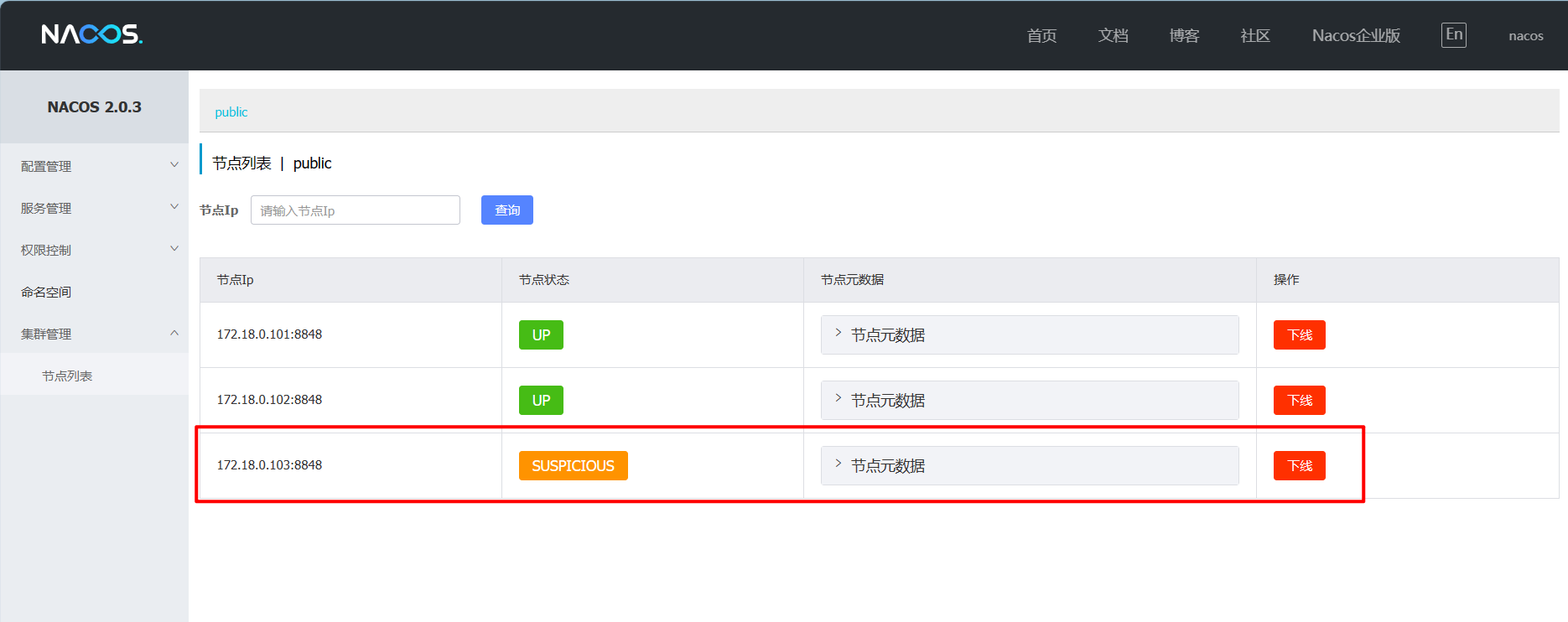The height and width of the screenshot is (622, 1568).
Task: Open 博客 in the top navigation
Action: pos(1184,35)
